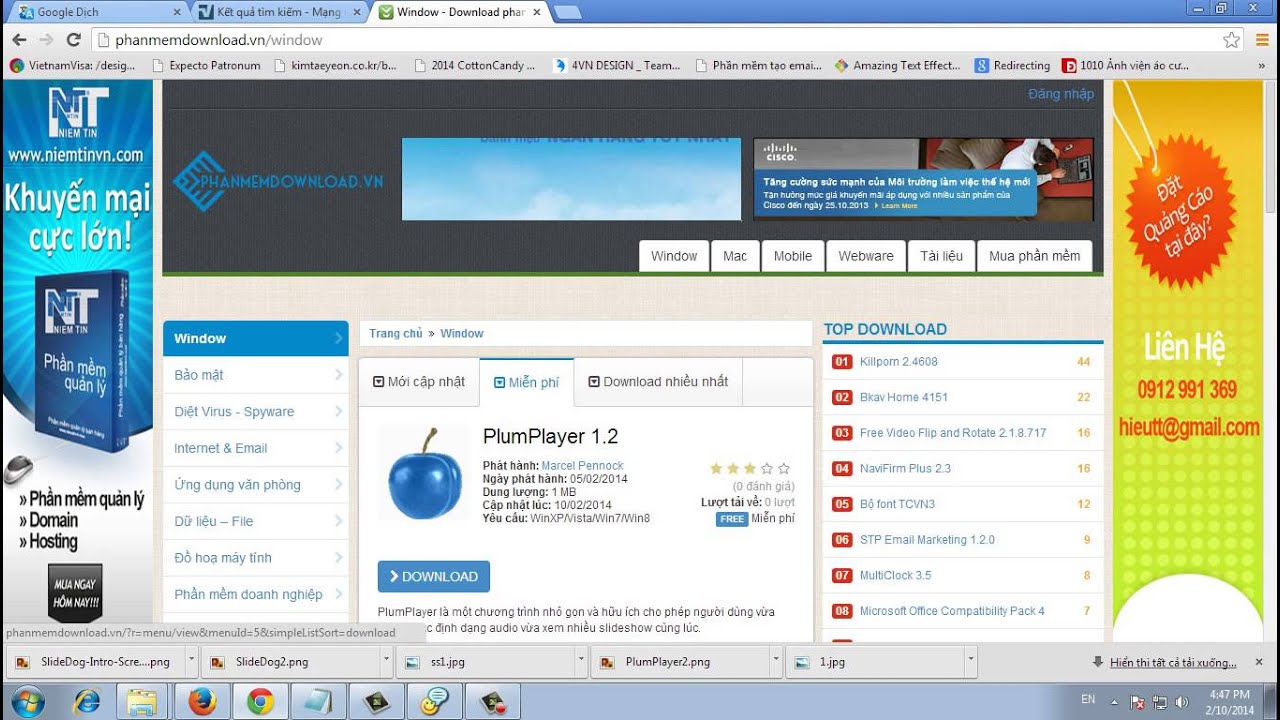The width and height of the screenshot is (1280, 720).
Task: Open Killporn 2.4608 in Top Download
Action: point(899,362)
